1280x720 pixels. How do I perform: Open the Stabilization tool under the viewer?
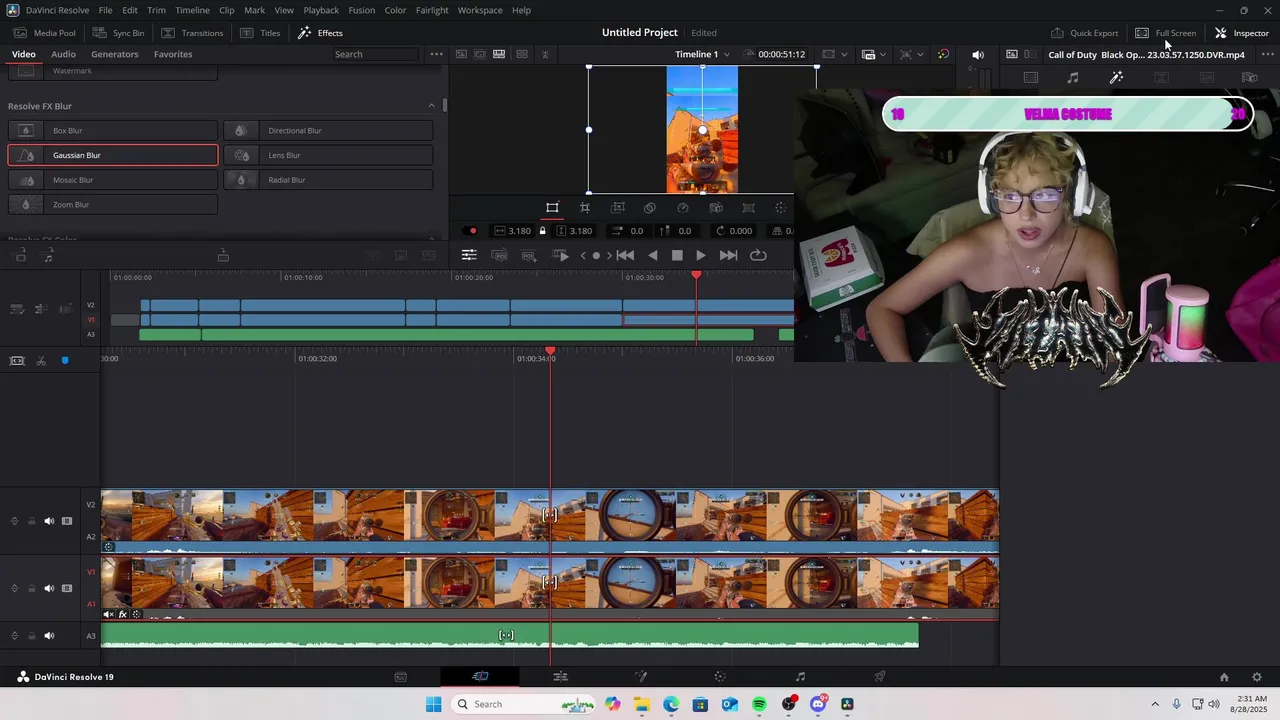click(x=716, y=208)
